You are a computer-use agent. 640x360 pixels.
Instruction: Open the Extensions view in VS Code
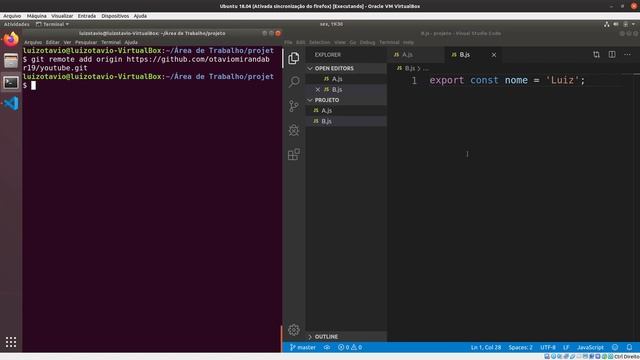[293, 154]
